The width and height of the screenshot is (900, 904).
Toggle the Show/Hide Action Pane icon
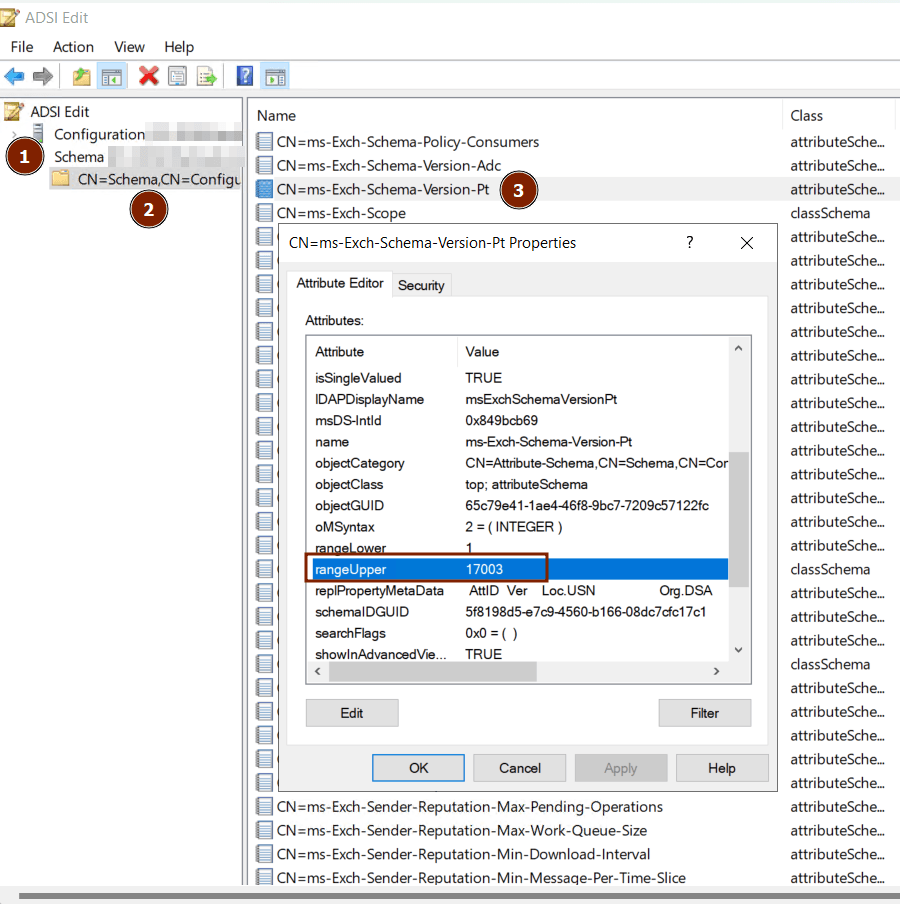274,76
